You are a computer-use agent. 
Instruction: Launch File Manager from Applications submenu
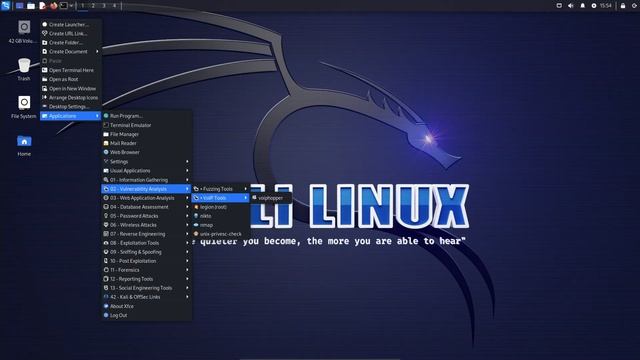coord(147,134)
